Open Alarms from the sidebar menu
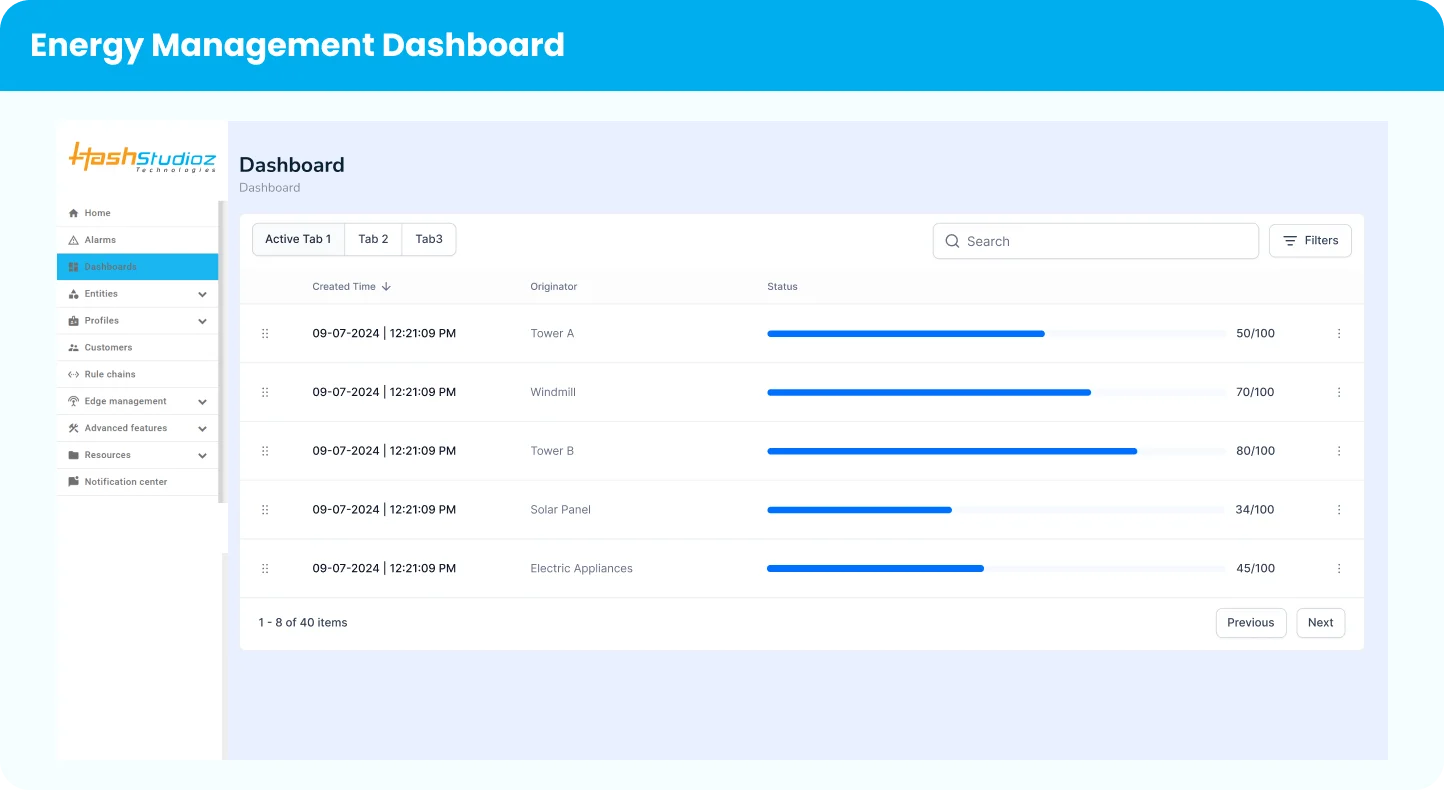The image size is (1444, 790). (137, 240)
